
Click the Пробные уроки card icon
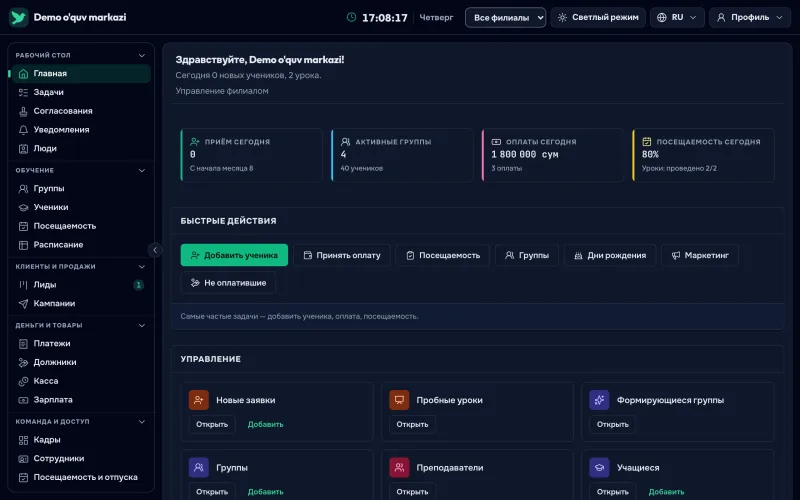pyautogui.click(x=399, y=400)
